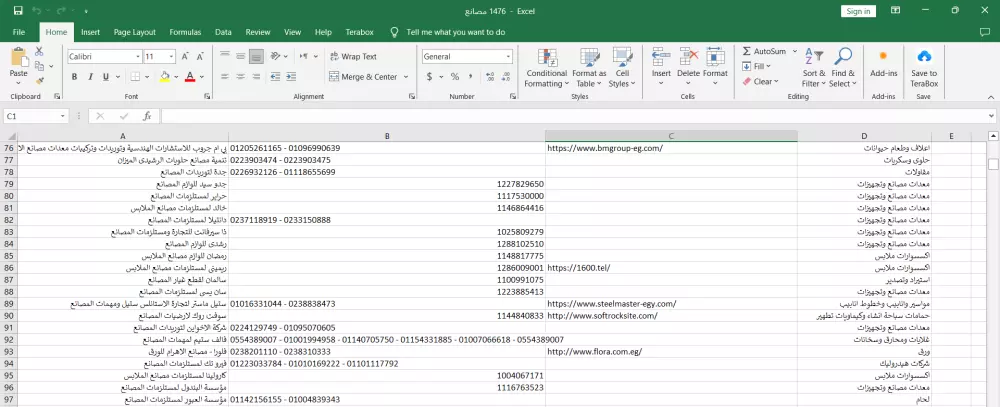Viewport: 1000px width, 407px height.
Task: Expand the Name Box dropdown arrow
Action: [62, 116]
